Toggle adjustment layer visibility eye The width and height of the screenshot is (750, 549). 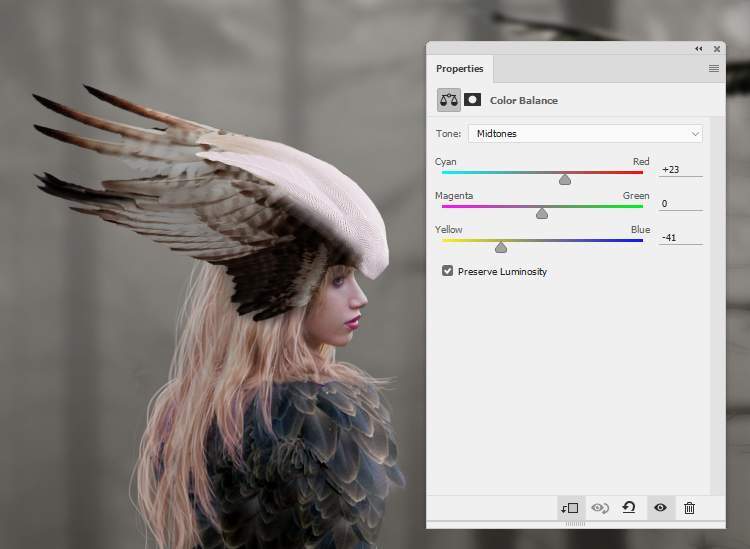(x=660, y=507)
